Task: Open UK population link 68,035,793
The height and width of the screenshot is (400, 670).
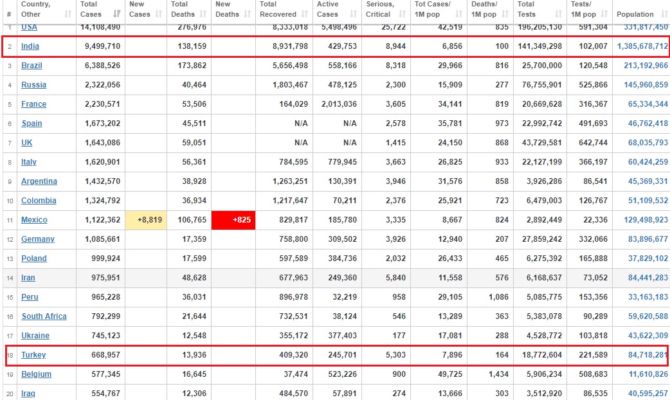Action: pyautogui.click(x=648, y=143)
